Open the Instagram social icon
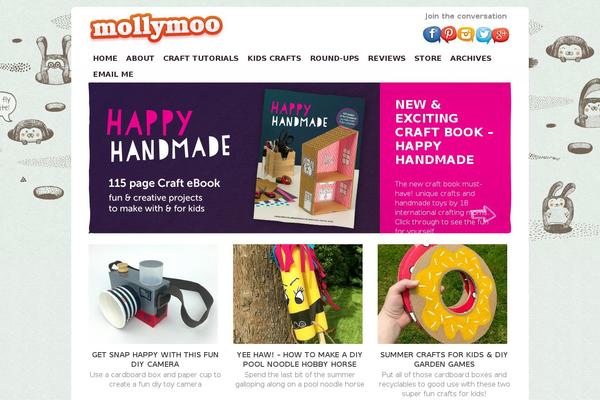600x400 pixels. click(466, 34)
